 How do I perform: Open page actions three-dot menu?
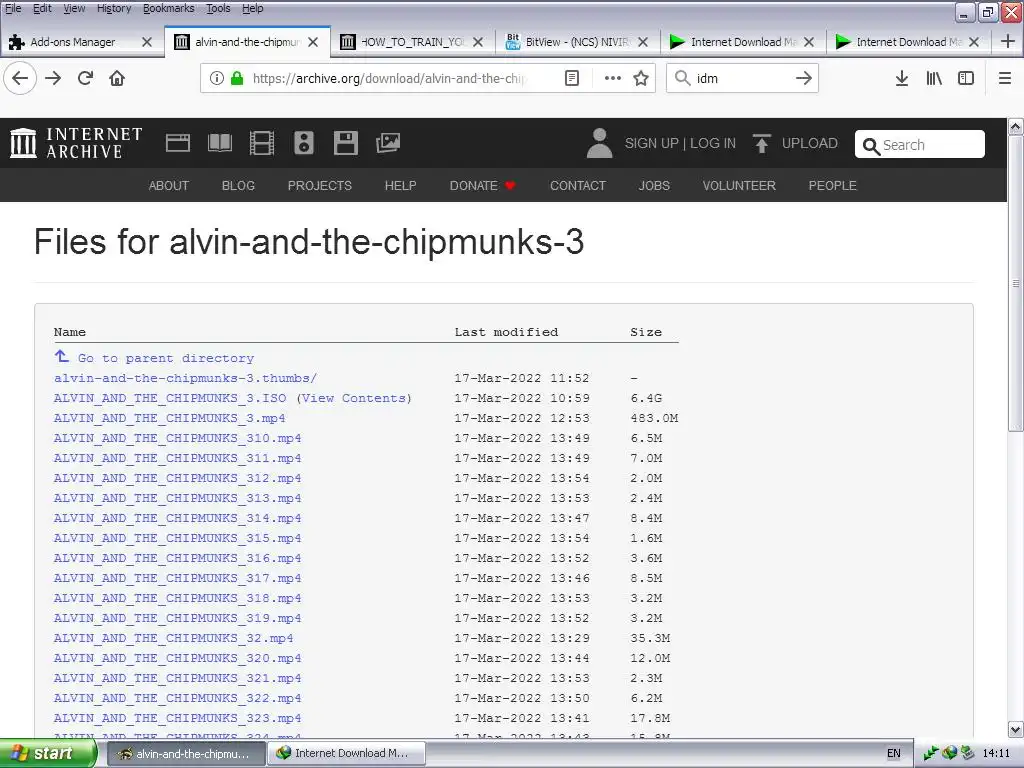coord(612,78)
